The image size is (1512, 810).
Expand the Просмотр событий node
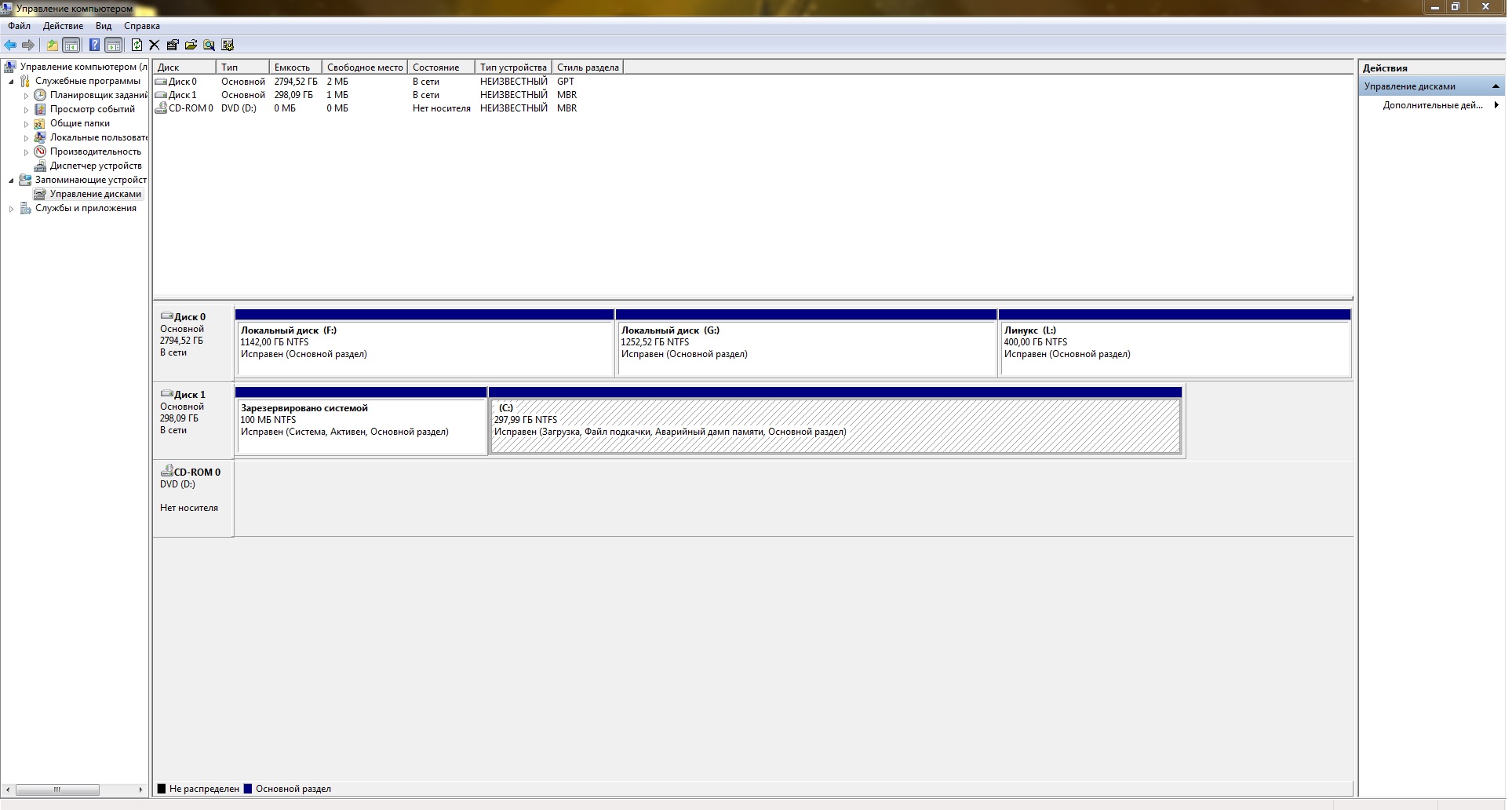click(26, 110)
